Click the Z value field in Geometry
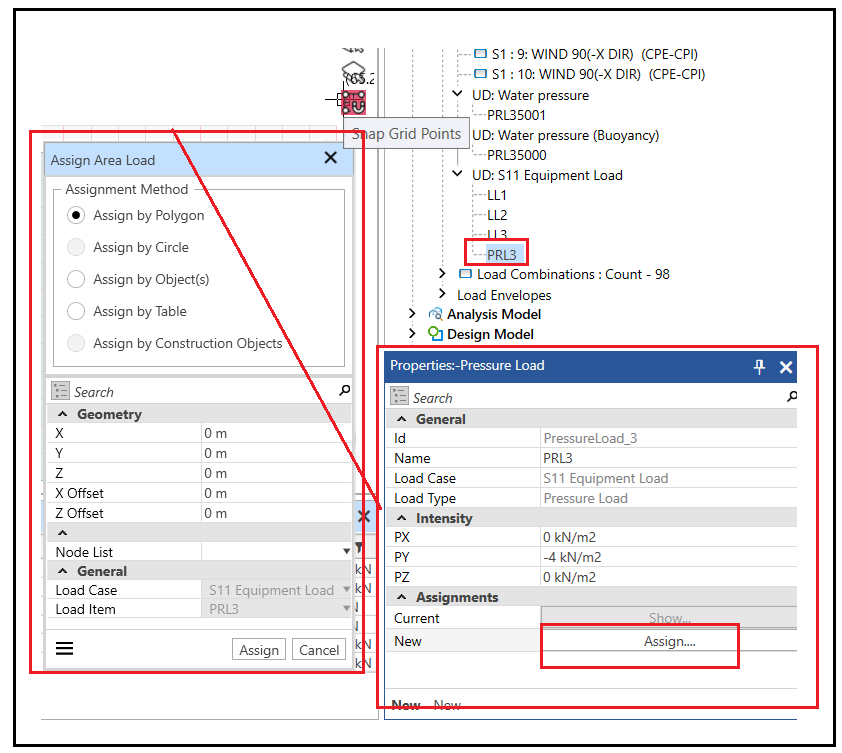The height and width of the screenshot is (753, 842). pyautogui.click(x=276, y=473)
